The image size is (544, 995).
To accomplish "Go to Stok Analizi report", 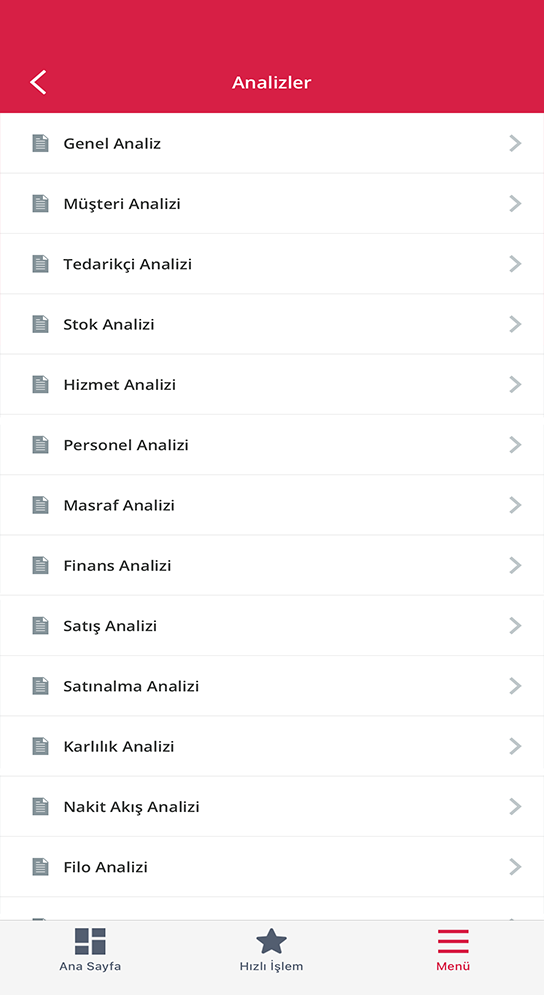I will click(x=272, y=324).
